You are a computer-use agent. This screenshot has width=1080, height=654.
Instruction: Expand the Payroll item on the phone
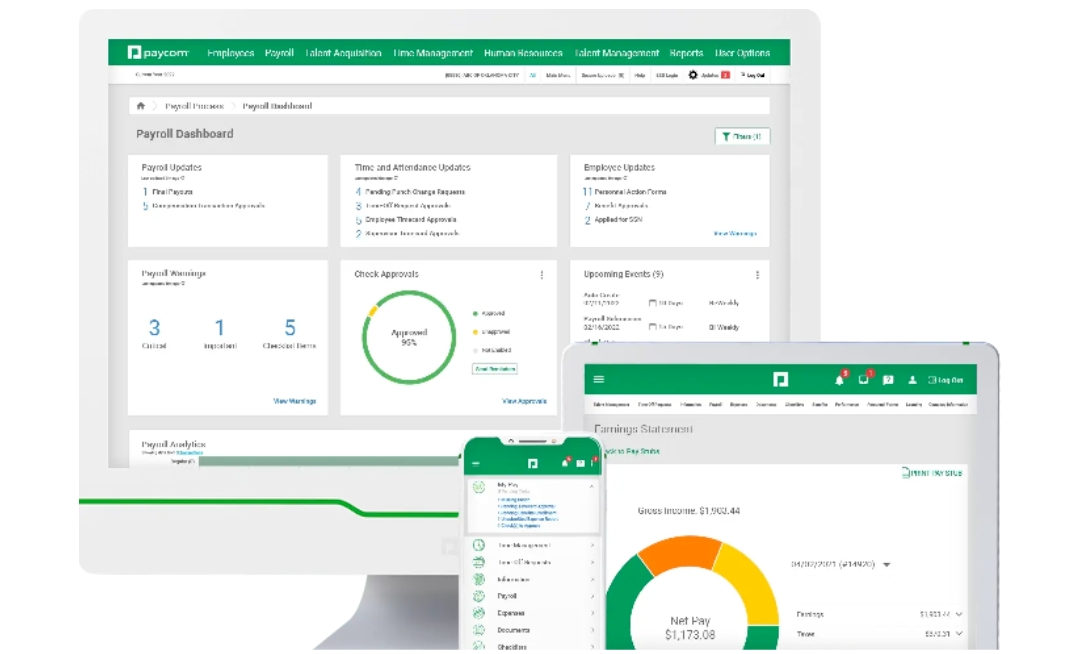click(592, 596)
